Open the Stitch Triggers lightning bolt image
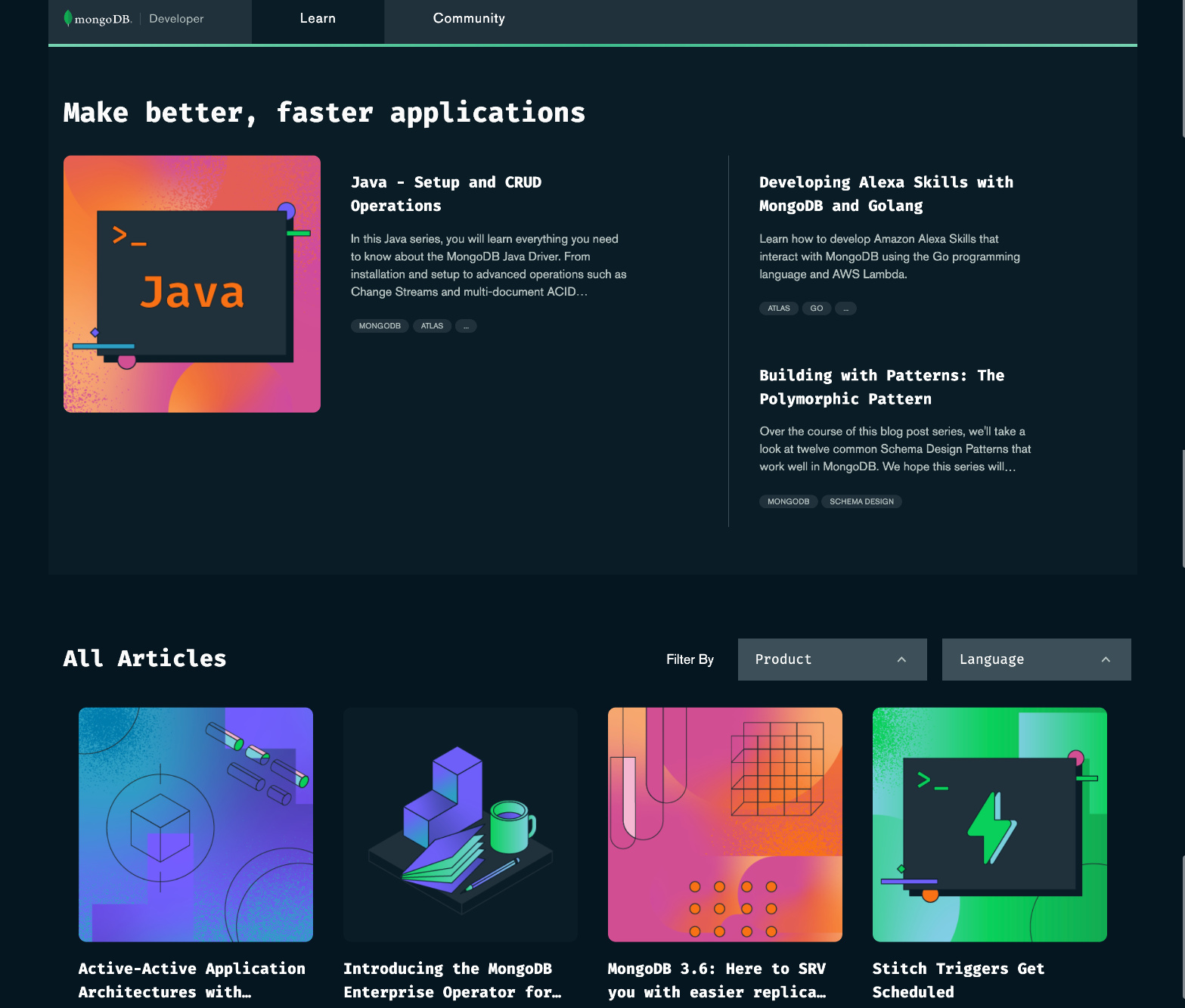Viewport: 1185px width, 1008px height. pyautogui.click(x=990, y=824)
